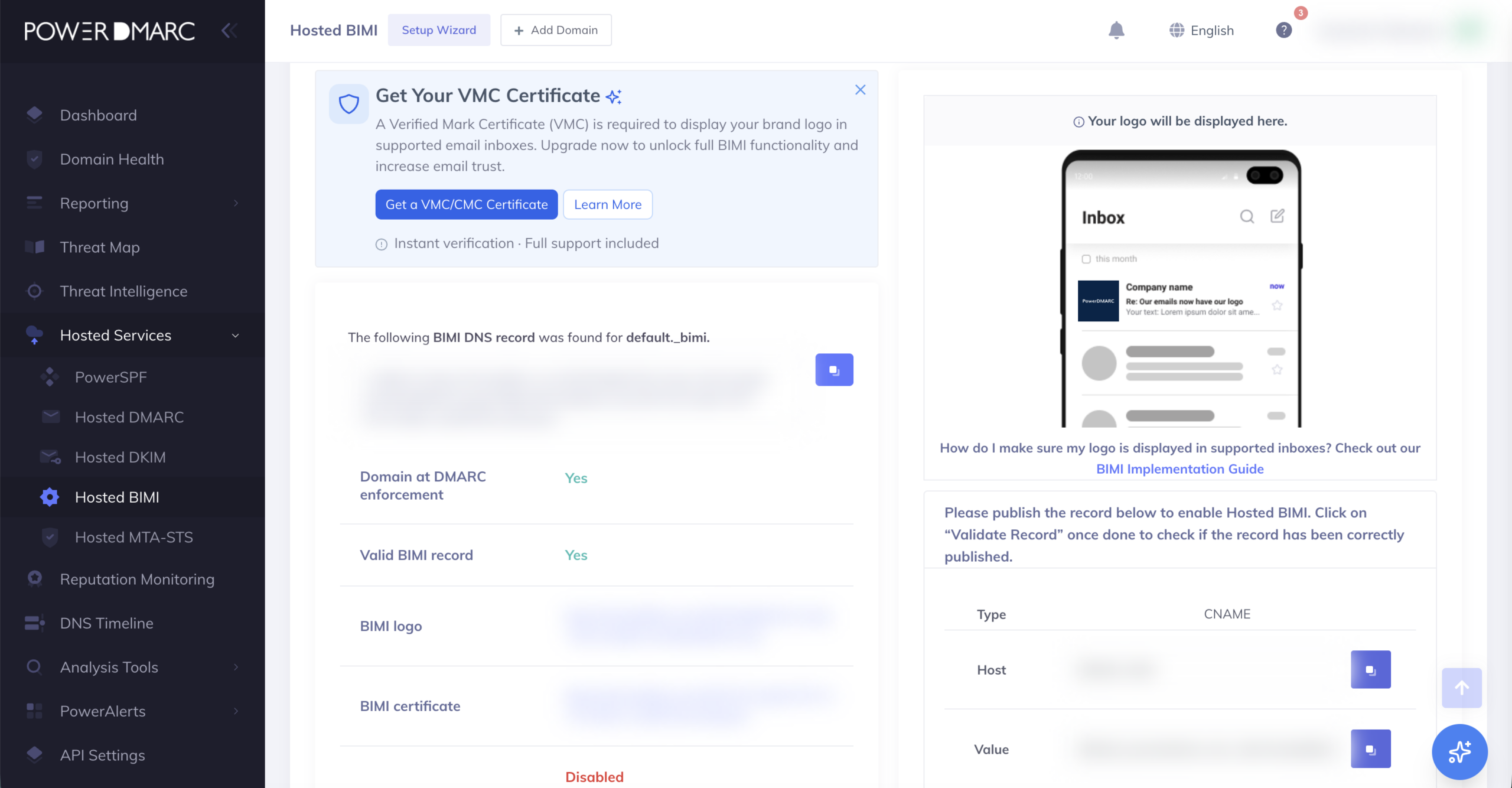Click the Reputation Monitoring icon
Screen dimensions: 1512x788
(x=35, y=579)
